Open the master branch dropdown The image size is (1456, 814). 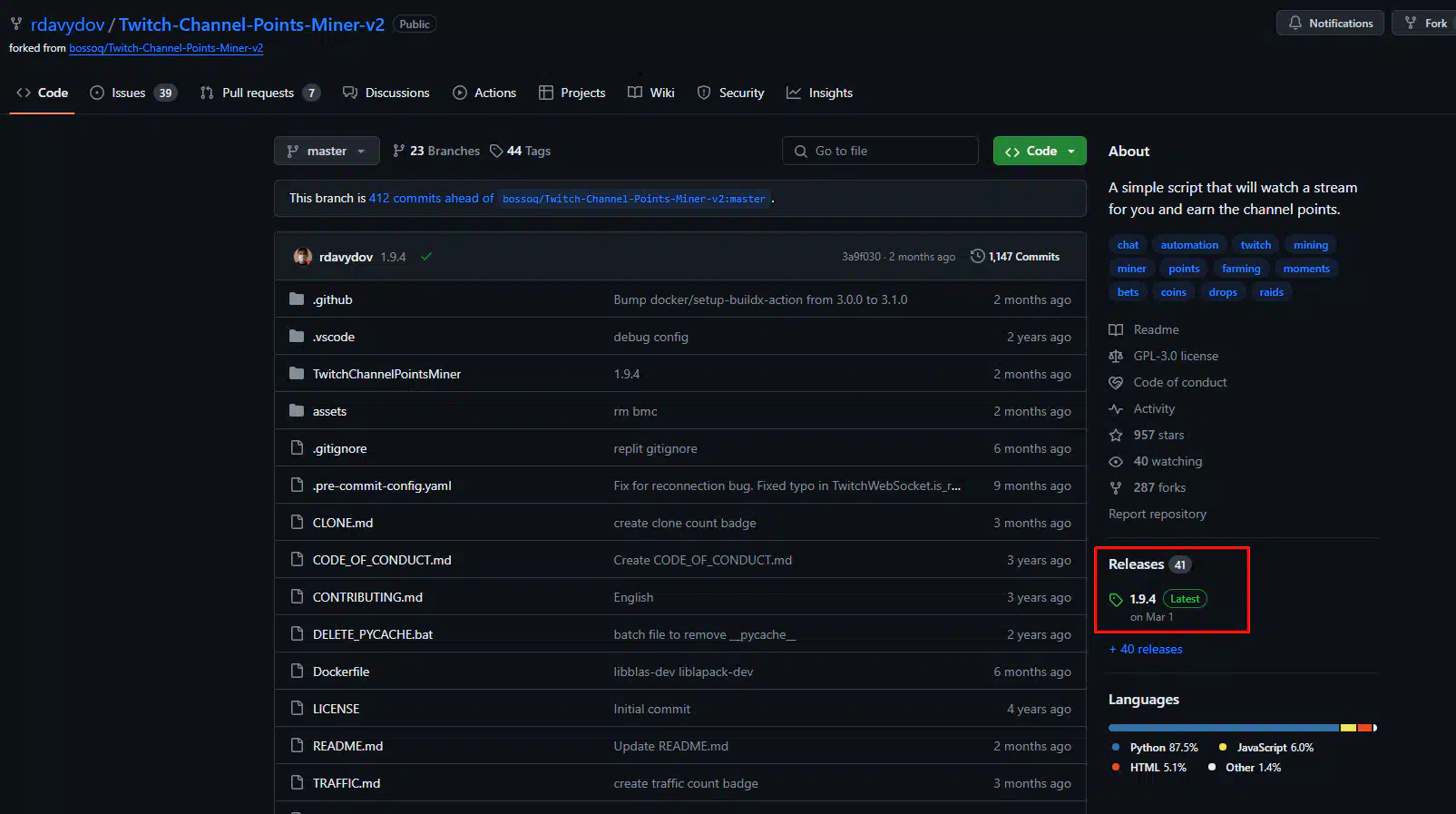[x=326, y=151]
